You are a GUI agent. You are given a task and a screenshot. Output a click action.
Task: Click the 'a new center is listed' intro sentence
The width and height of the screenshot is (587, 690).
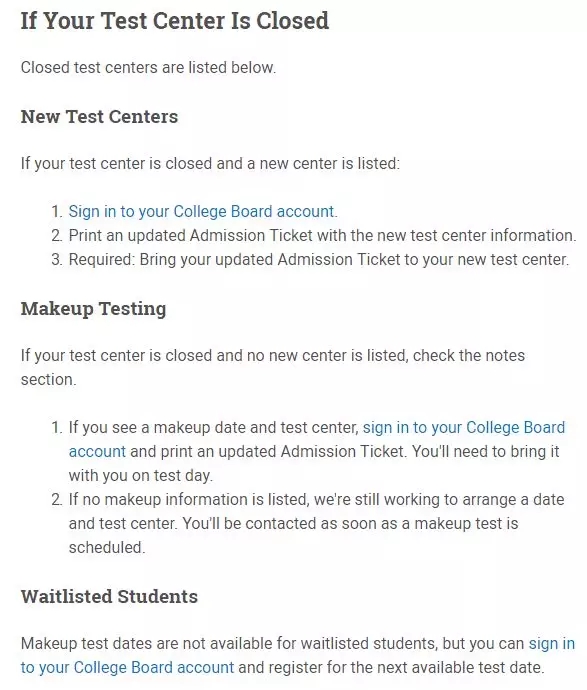point(210,164)
